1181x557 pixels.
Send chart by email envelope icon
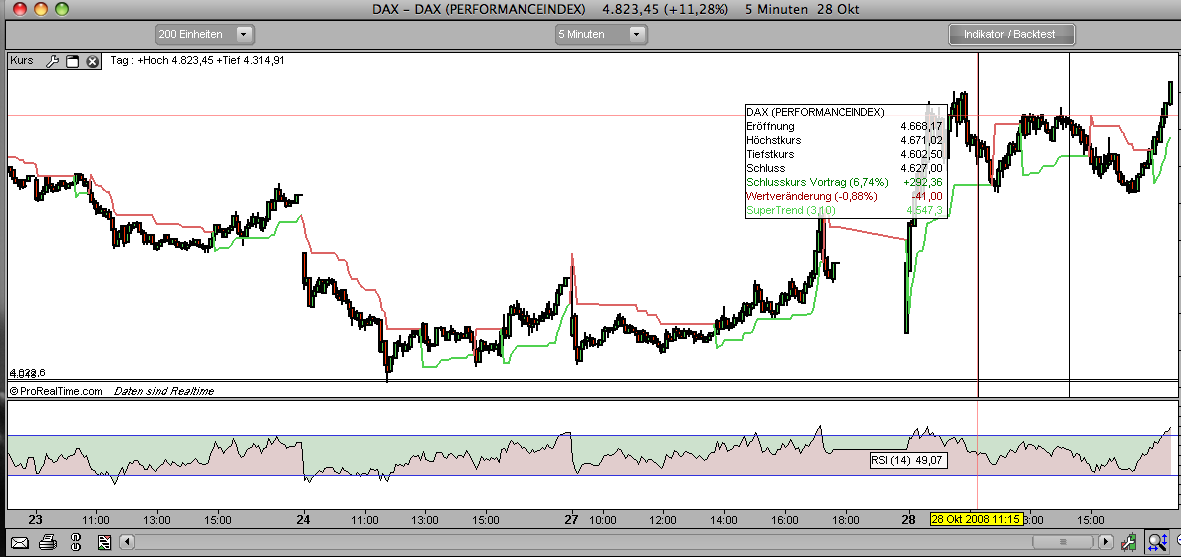[19, 542]
